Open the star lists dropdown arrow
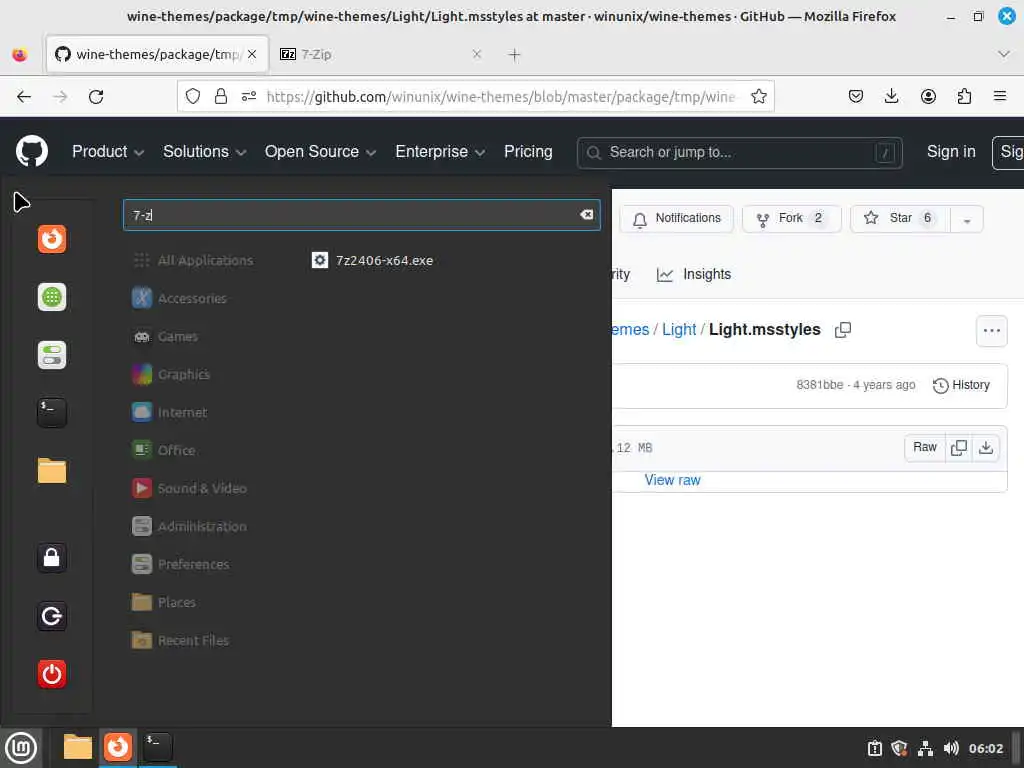This screenshot has height=768, width=1024. point(967,220)
